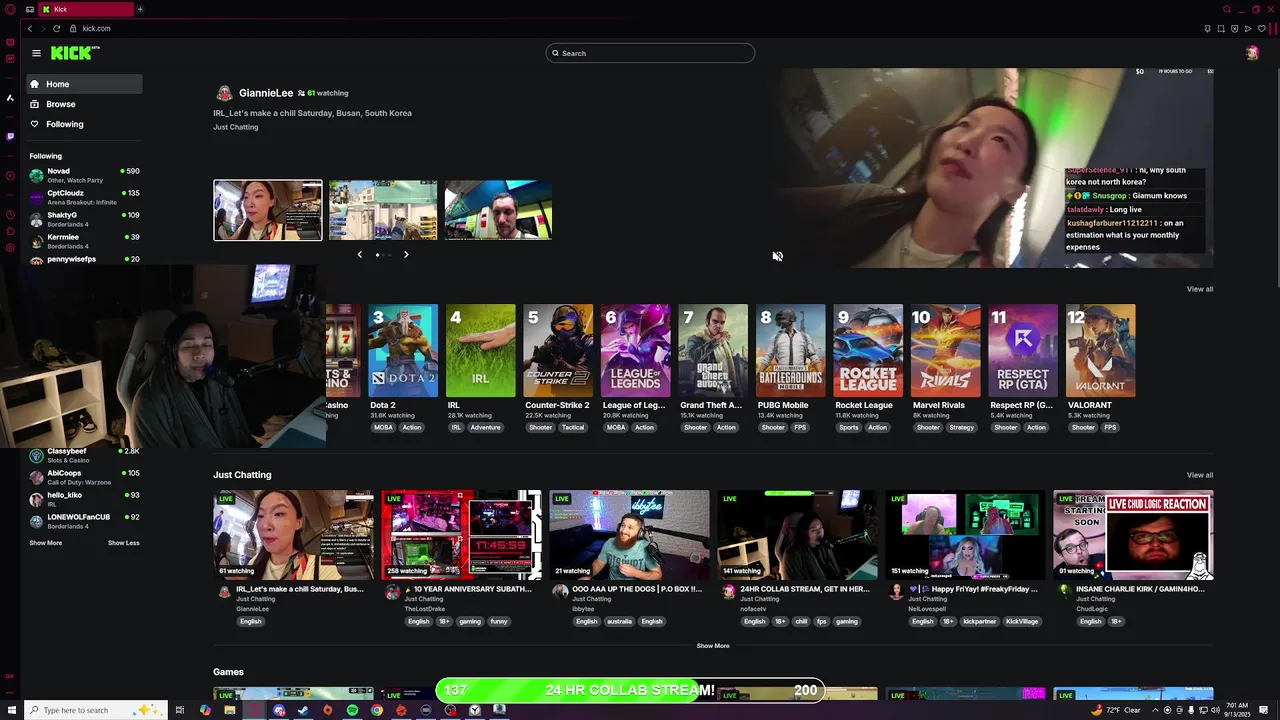The image size is (1280, 720).
Task: Open GiannieLee featured streamer name
Action: pyautogui.click(x=266, y=93)
